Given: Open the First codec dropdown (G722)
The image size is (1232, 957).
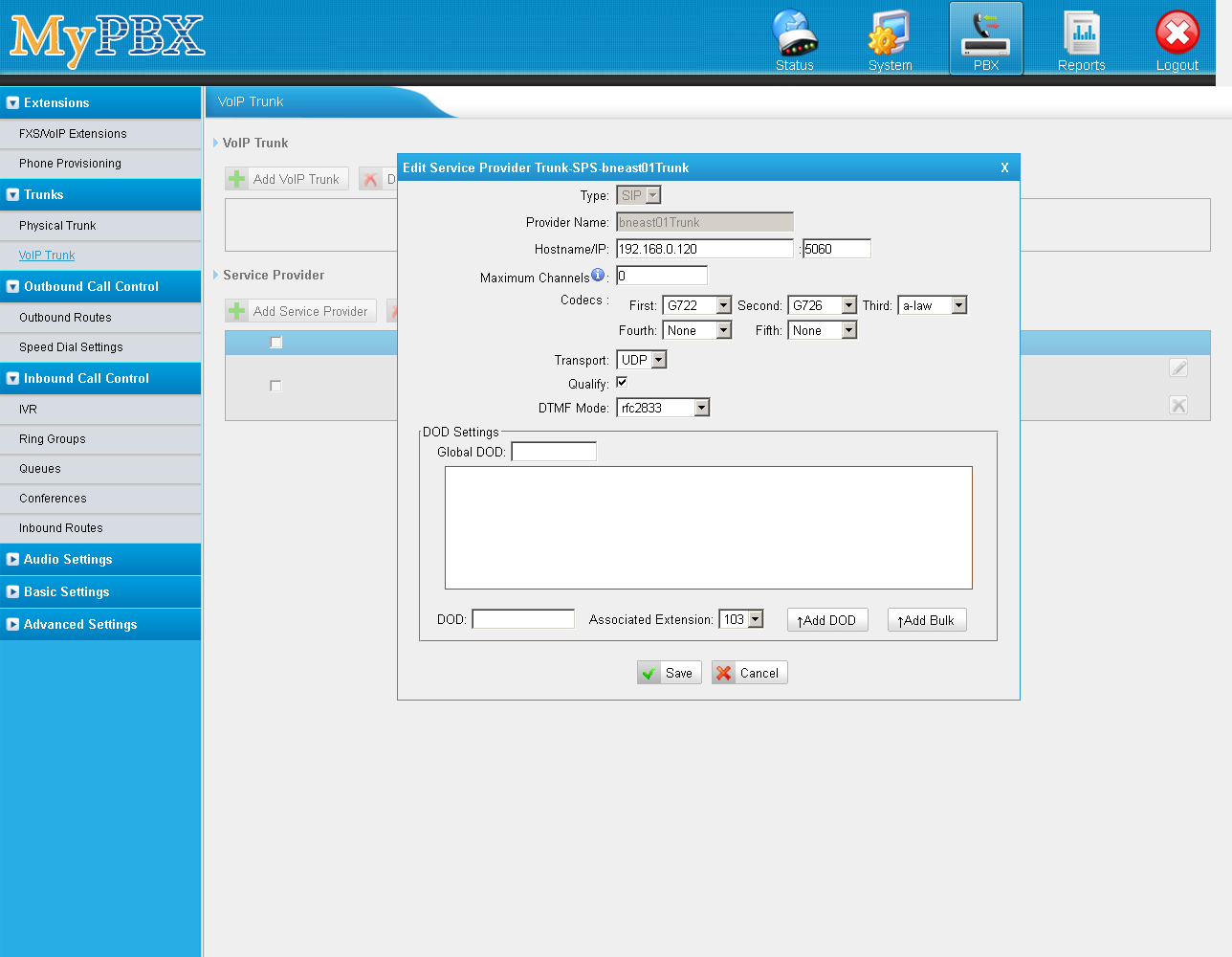Looking at the screenshot, I should 696,305.
